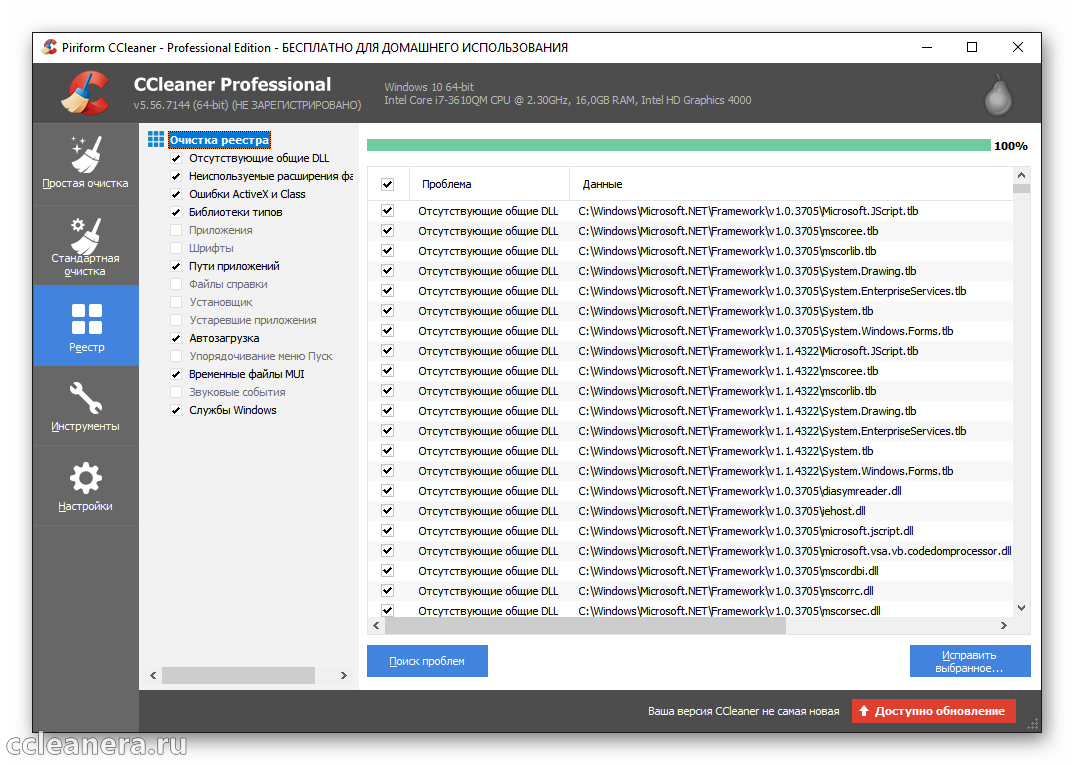The width and height of the screenshot is (1074, 765).
Task: Enable Устаревшие приложения checkbox
Action: 176,320
